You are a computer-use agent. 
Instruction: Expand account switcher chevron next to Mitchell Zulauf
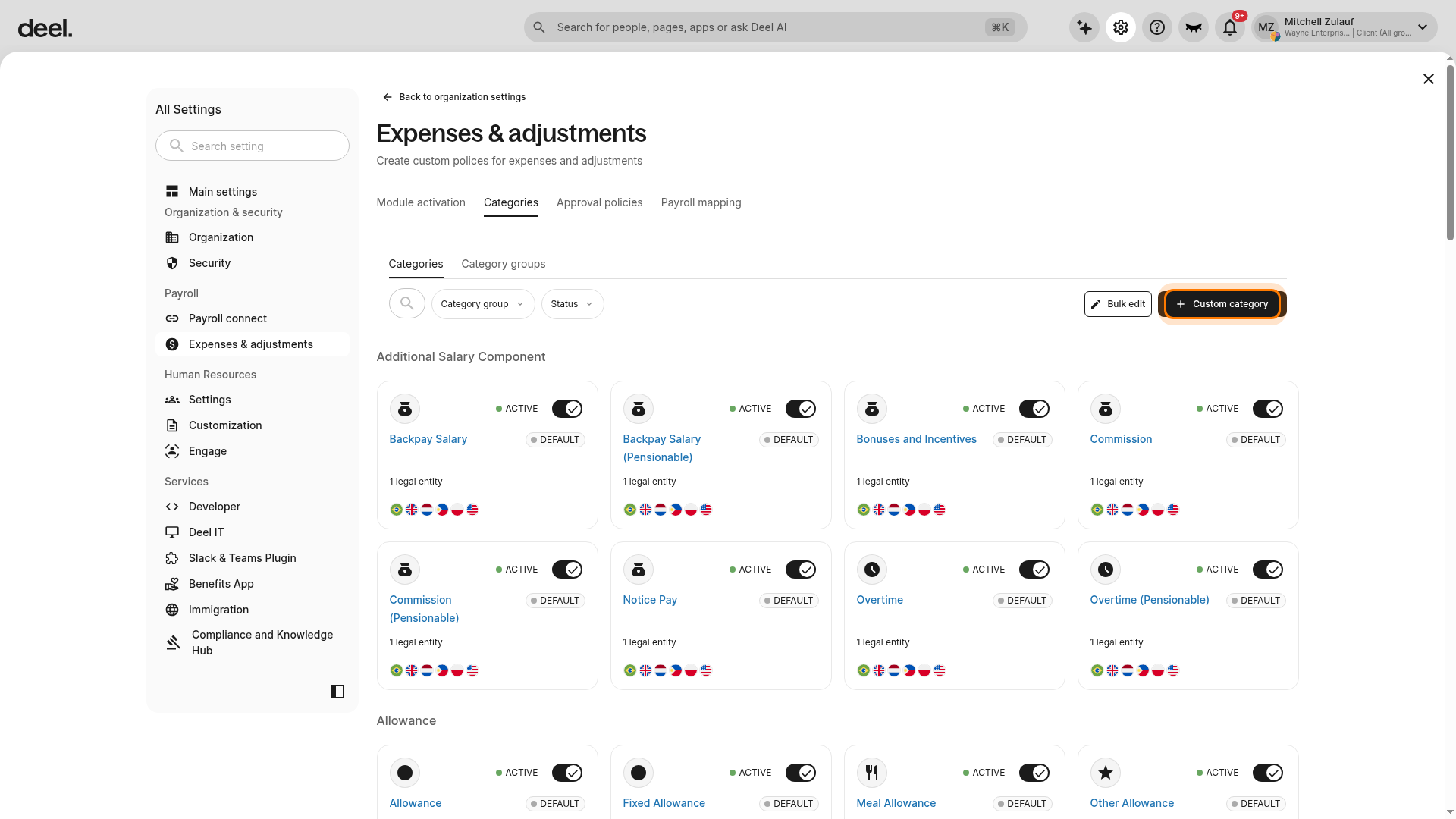pyautogui.click(x=1423, y=27)
